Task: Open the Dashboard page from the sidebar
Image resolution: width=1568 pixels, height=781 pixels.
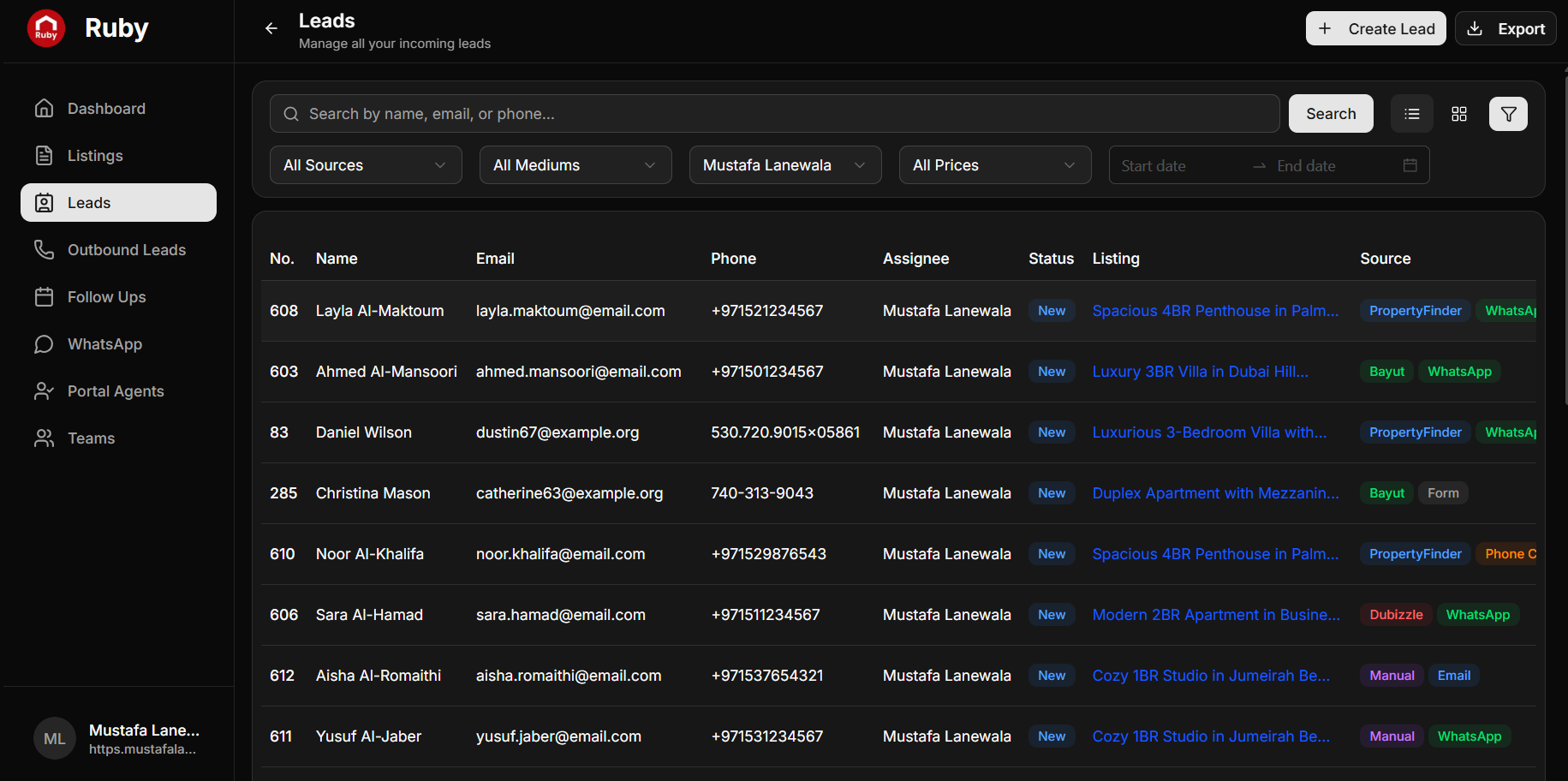Action: tap(106, 109)
